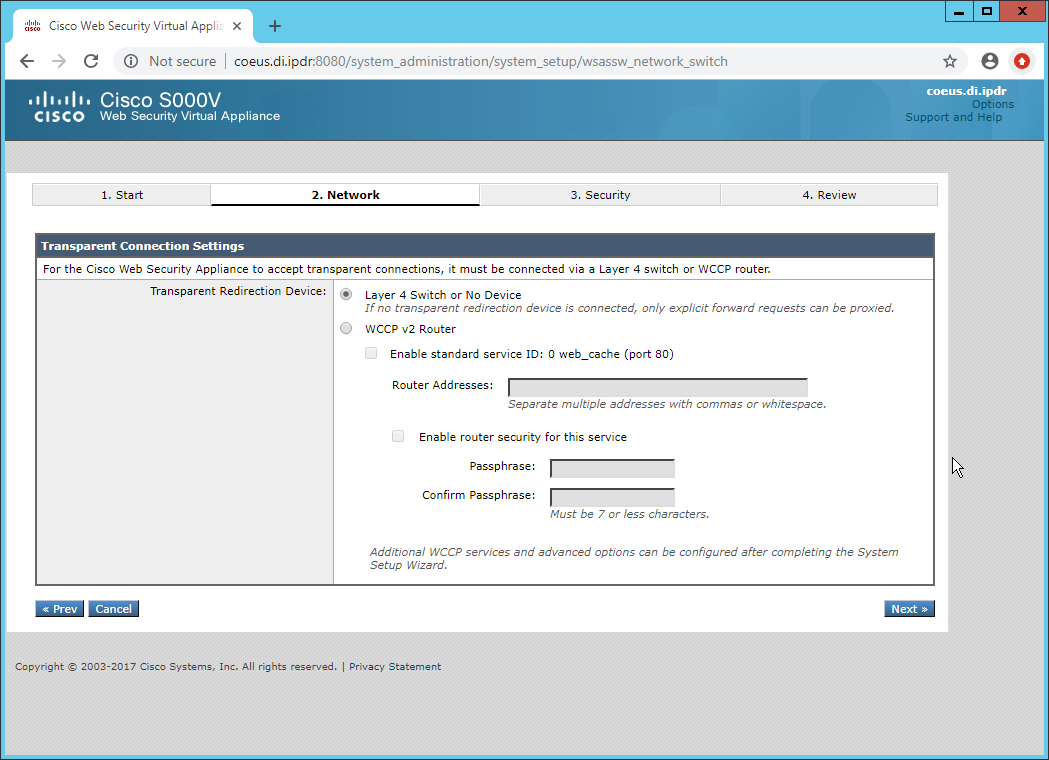This screenshot has height=760, width=1049.
Task: Click the Confirm Passphrase field
Action: (612, 497)
